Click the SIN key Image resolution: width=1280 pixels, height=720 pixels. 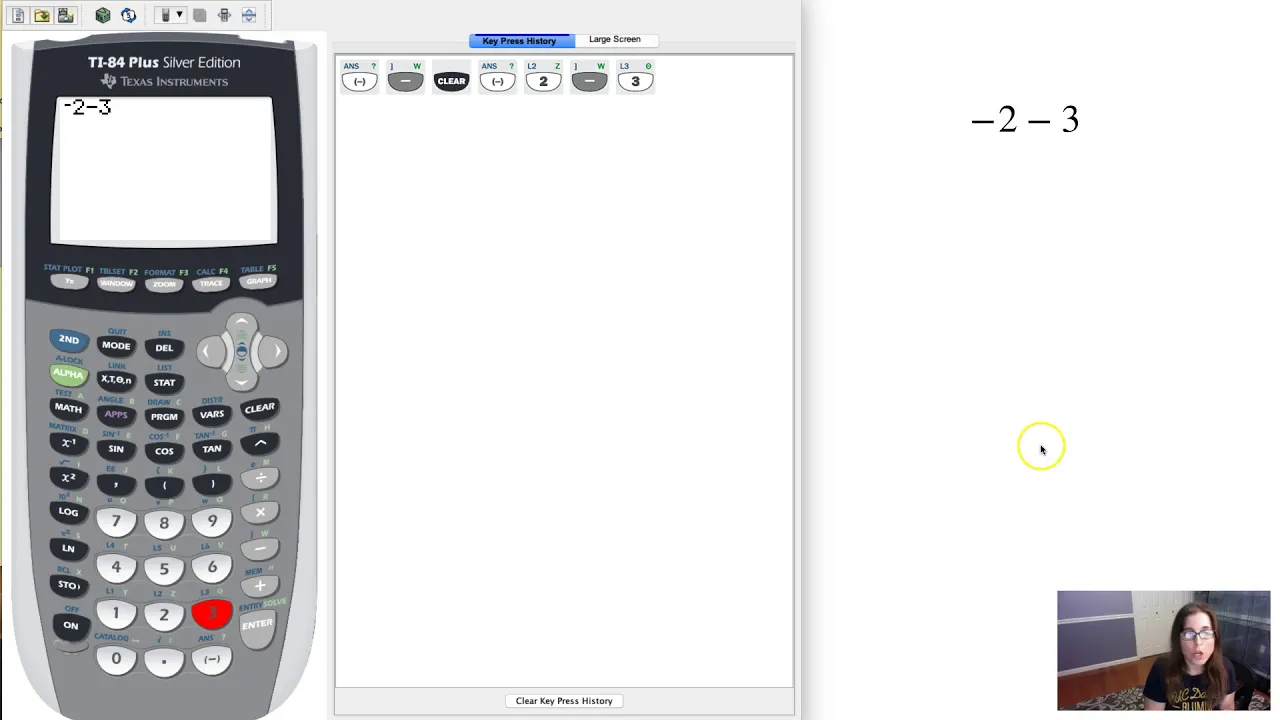pos(116,449)
